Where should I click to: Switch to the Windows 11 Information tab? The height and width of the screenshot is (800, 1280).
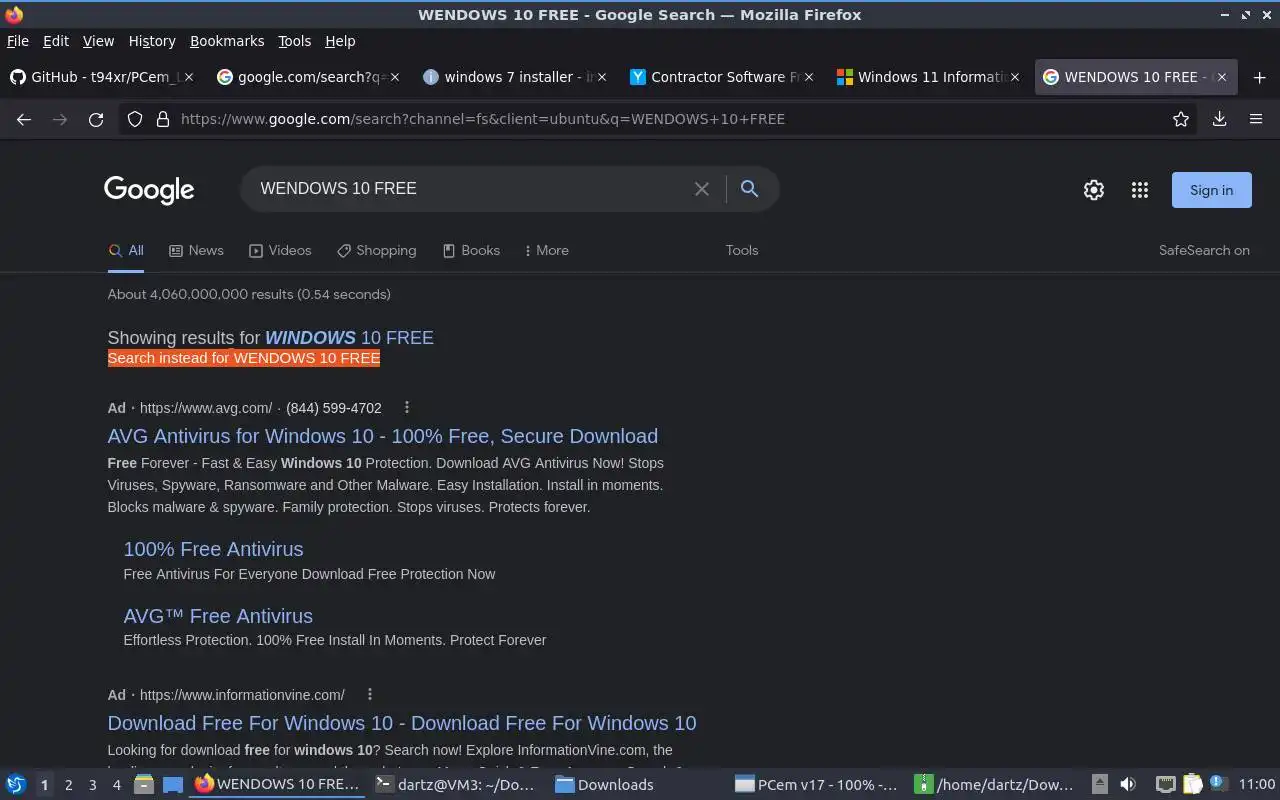(x=927, y=77)
